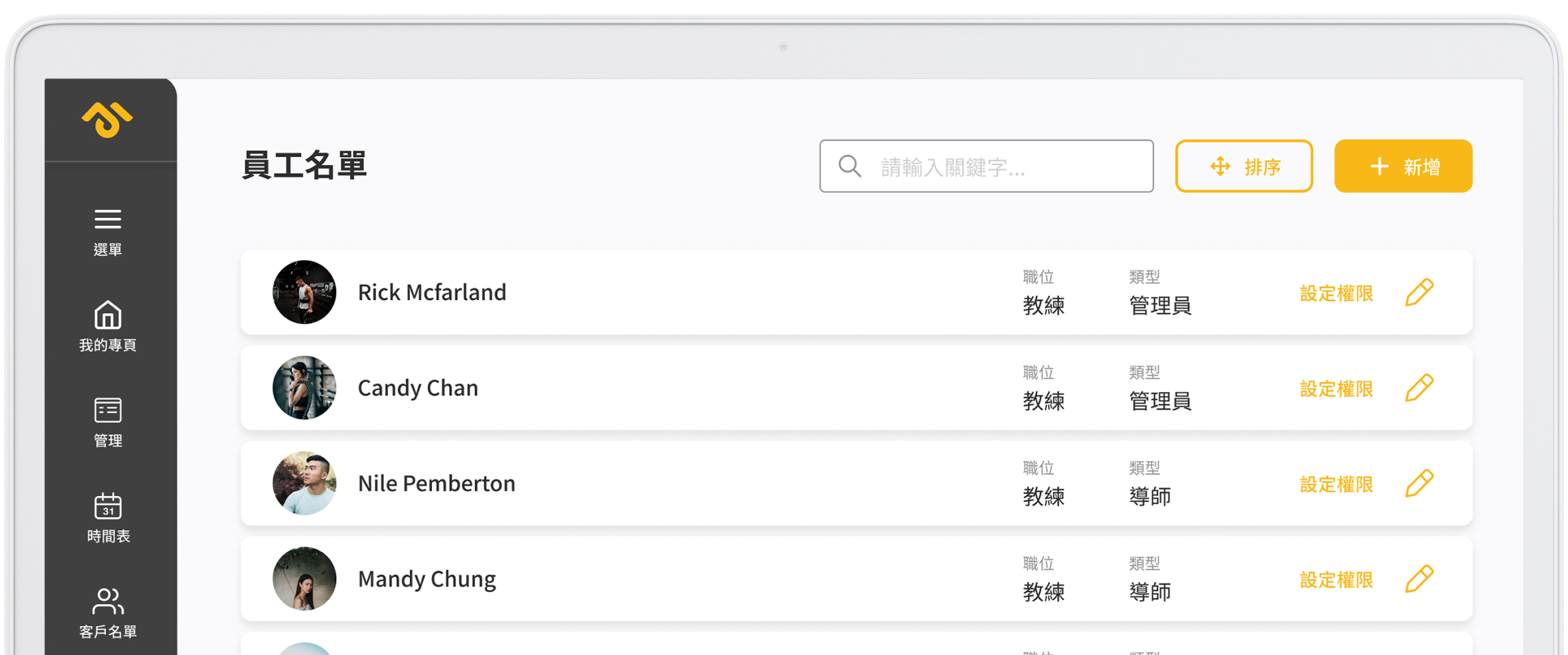
Task: Open 設定權限 for Rick Mcfarland
Action: [1336, 293]
